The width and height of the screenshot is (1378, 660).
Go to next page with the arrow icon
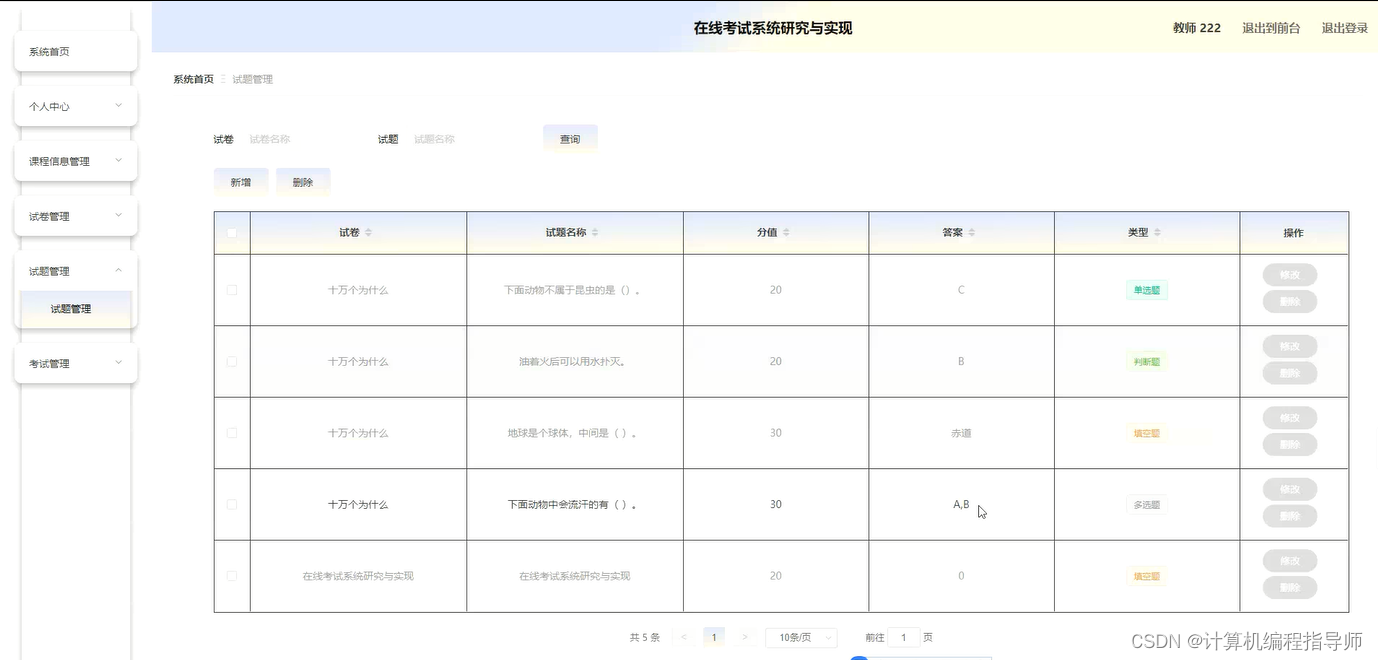point(745,637)
